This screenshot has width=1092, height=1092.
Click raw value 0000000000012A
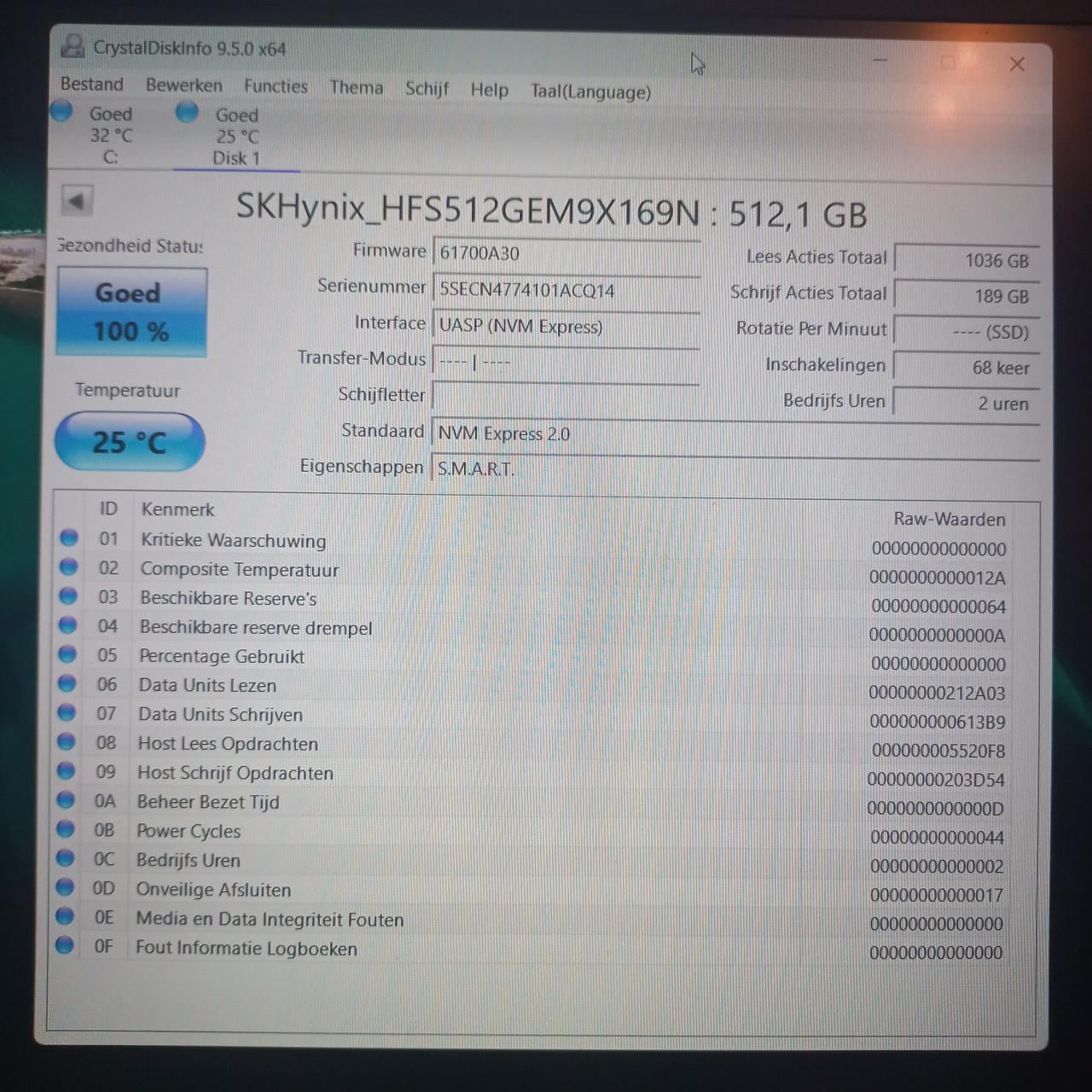click(938, 578)
